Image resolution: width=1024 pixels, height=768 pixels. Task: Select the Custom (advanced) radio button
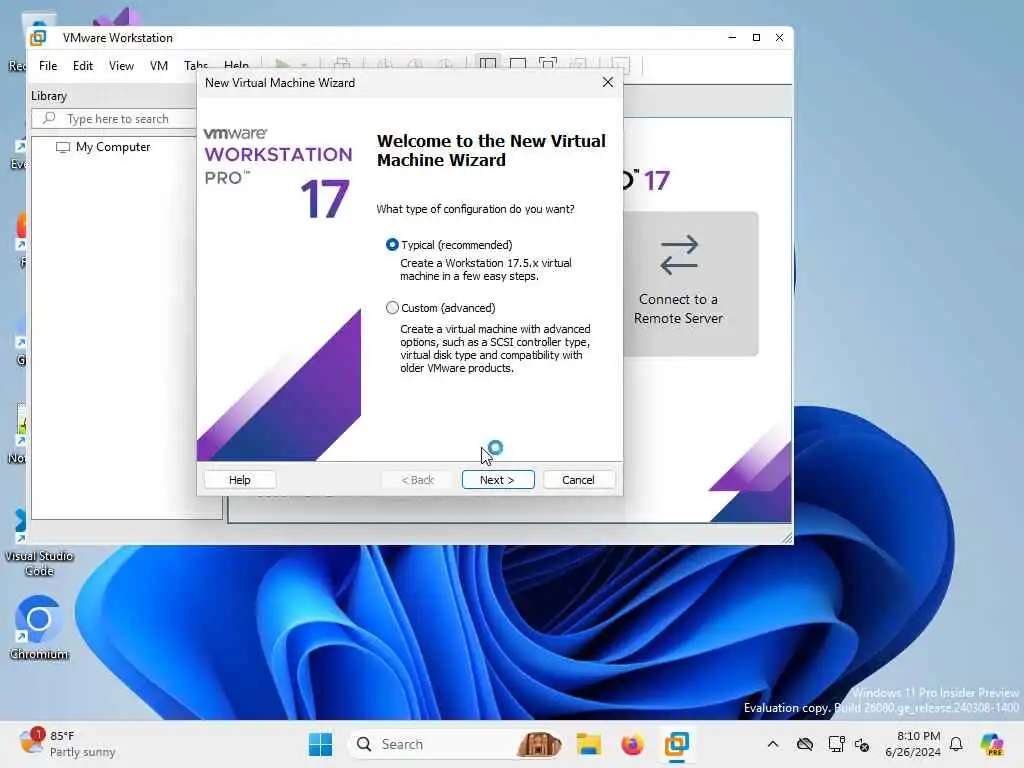pyautogui.click(x=392, y=308)
